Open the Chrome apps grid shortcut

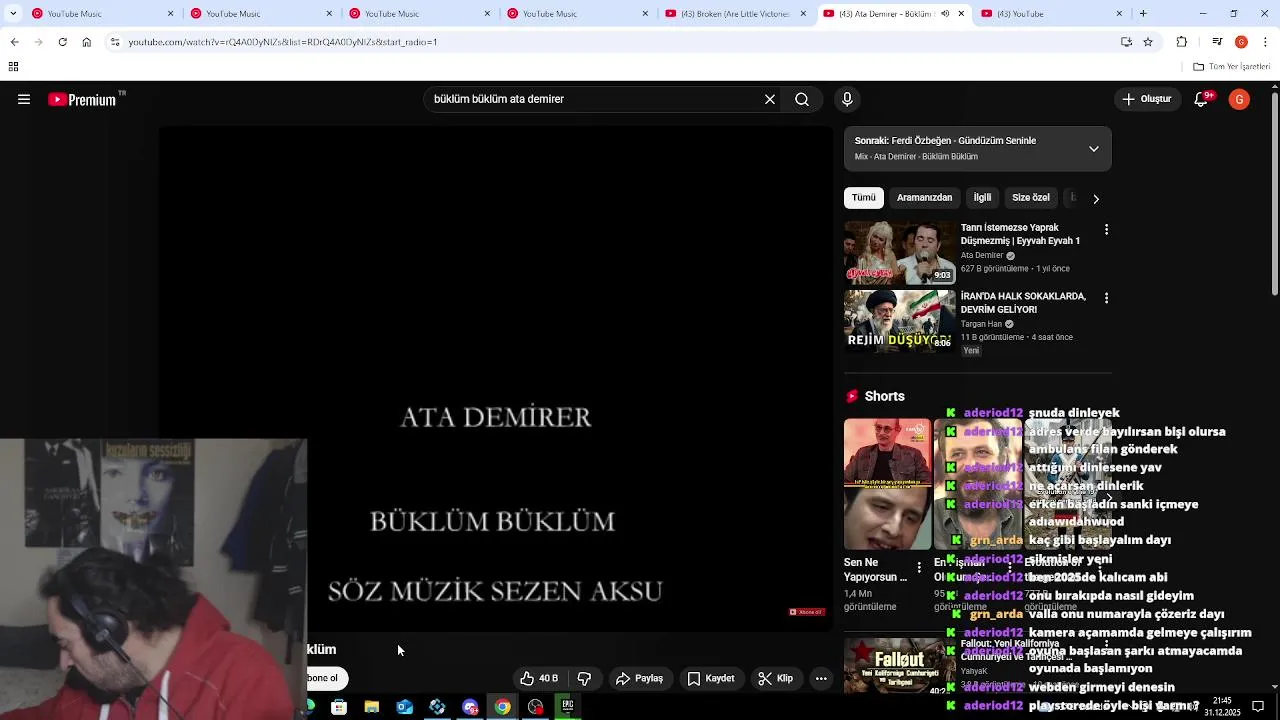pos(13,67)
